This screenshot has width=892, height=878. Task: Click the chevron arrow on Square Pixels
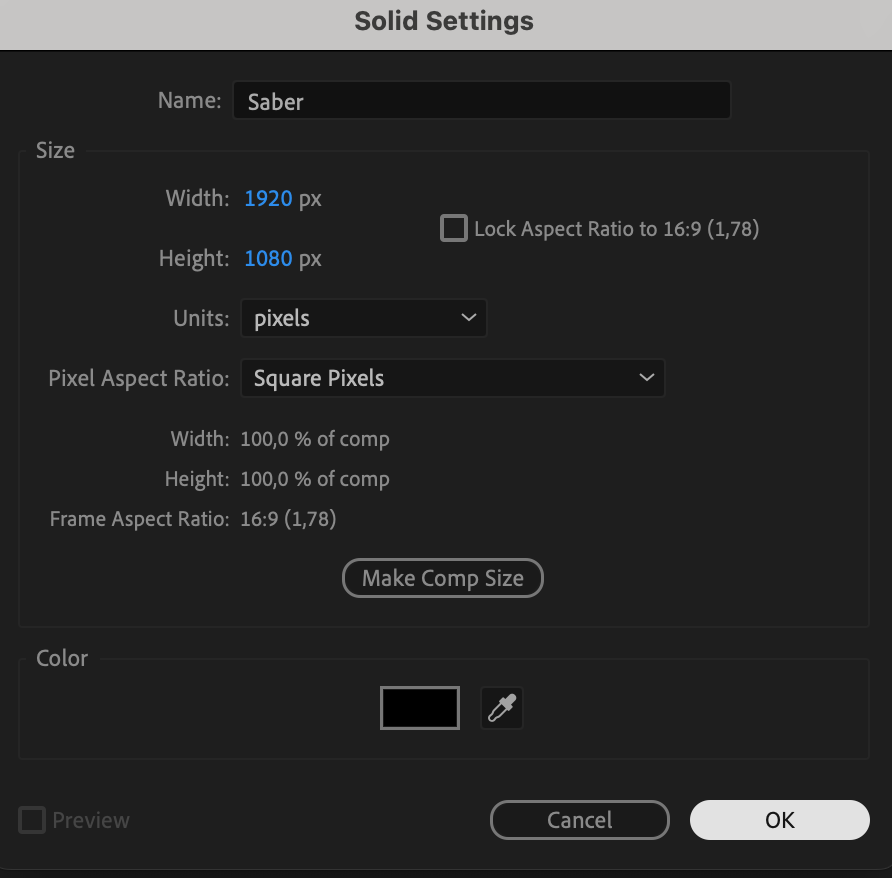click(646, 378)
